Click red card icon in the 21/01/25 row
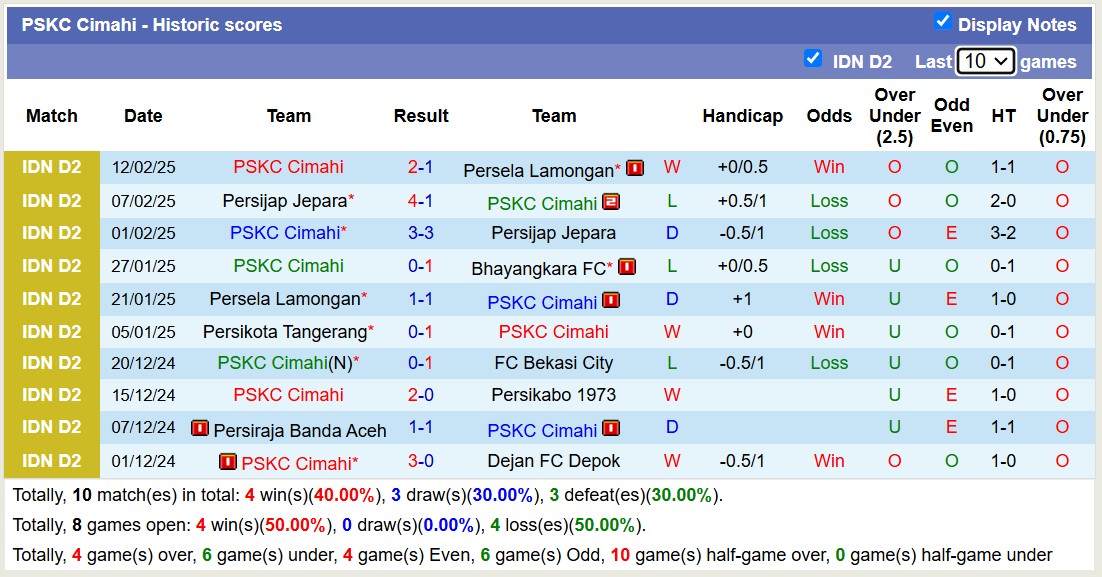The image size is (1102, 577). (x=611, y=300)
